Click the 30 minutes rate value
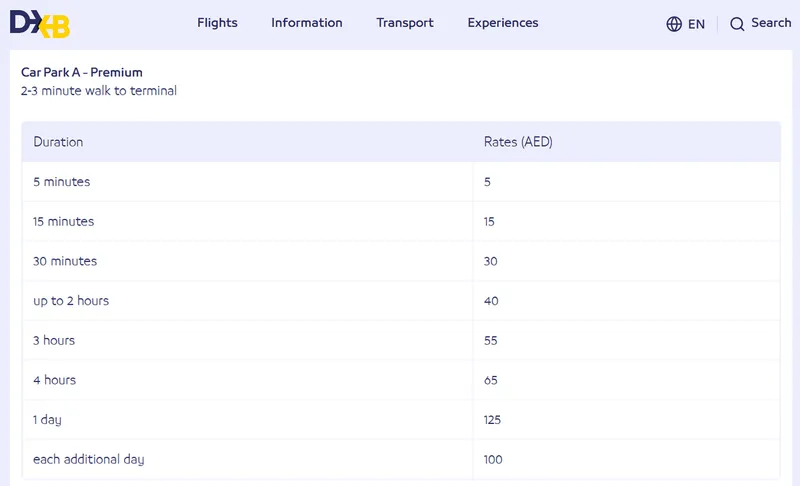 490,261
